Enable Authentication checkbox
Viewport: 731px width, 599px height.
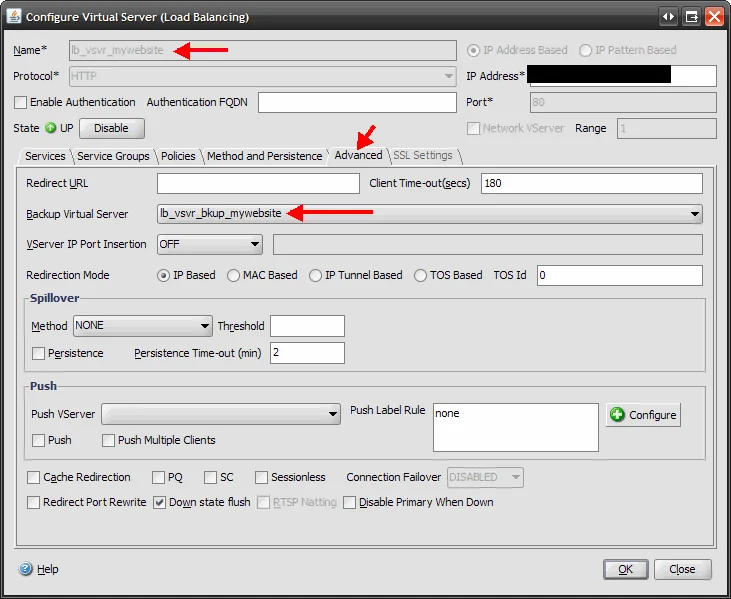click(21, 102)
